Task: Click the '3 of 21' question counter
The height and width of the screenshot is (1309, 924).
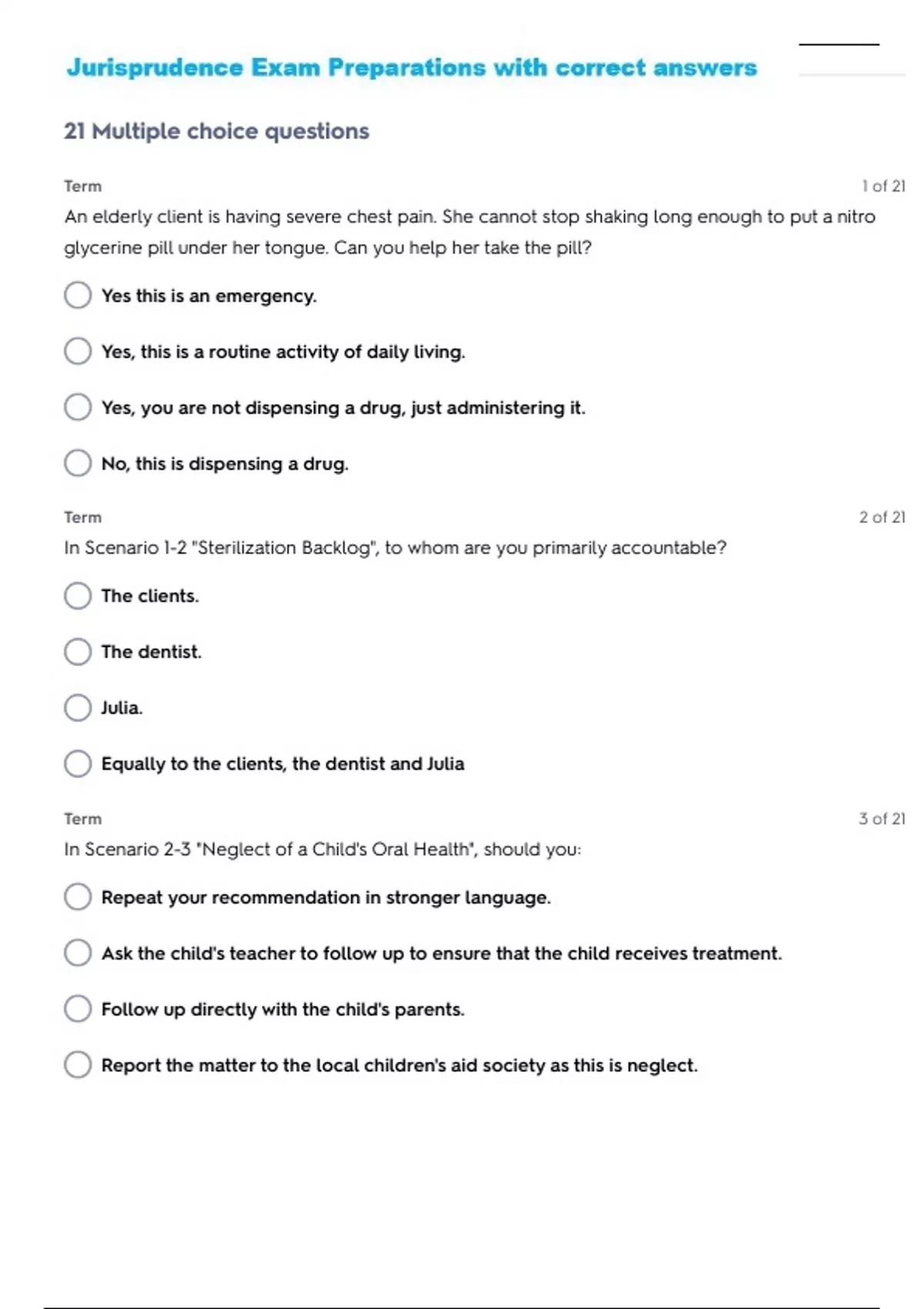Action: point(882,819)
